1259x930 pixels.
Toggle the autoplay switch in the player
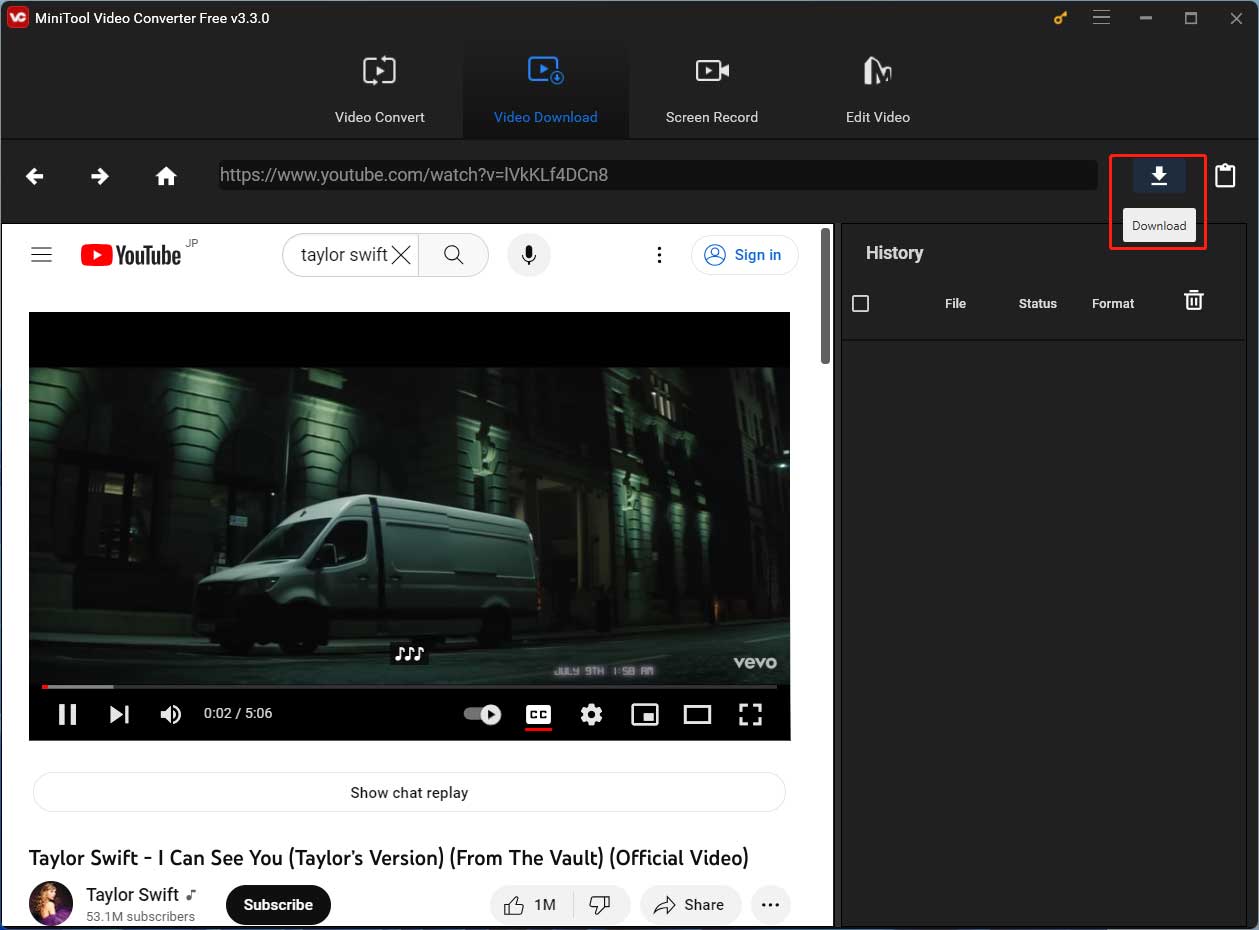[x=481, y=714]
